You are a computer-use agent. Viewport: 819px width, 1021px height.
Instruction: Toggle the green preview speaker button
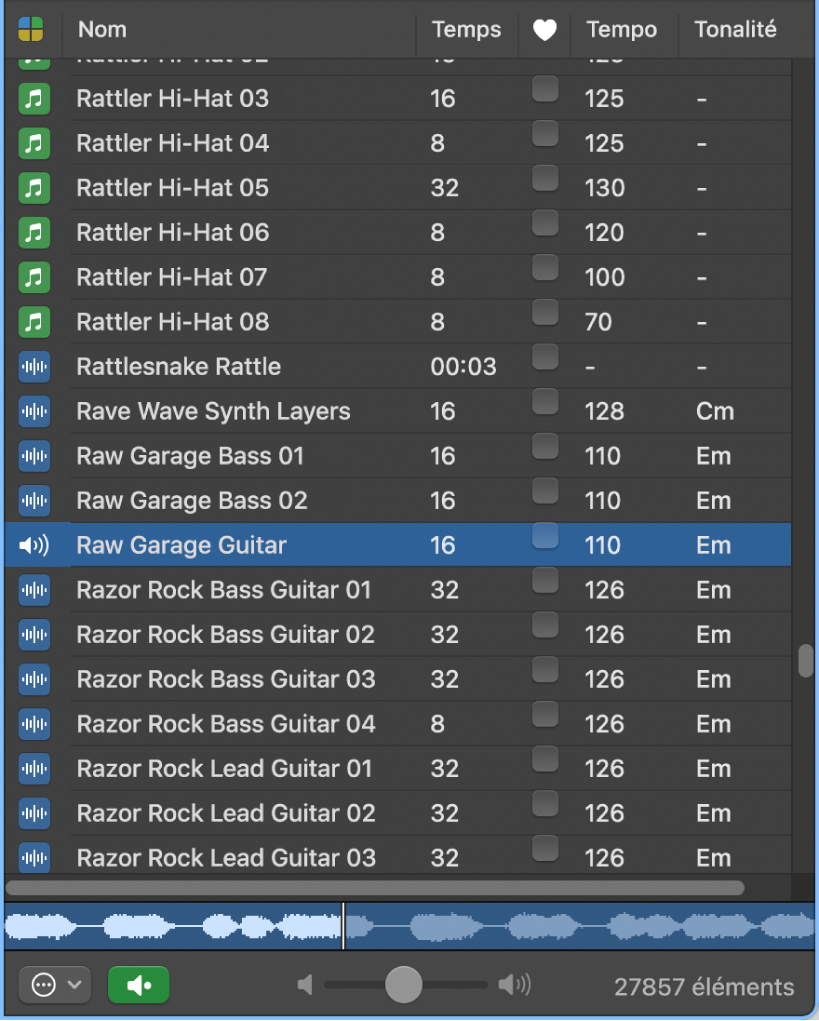139,985
